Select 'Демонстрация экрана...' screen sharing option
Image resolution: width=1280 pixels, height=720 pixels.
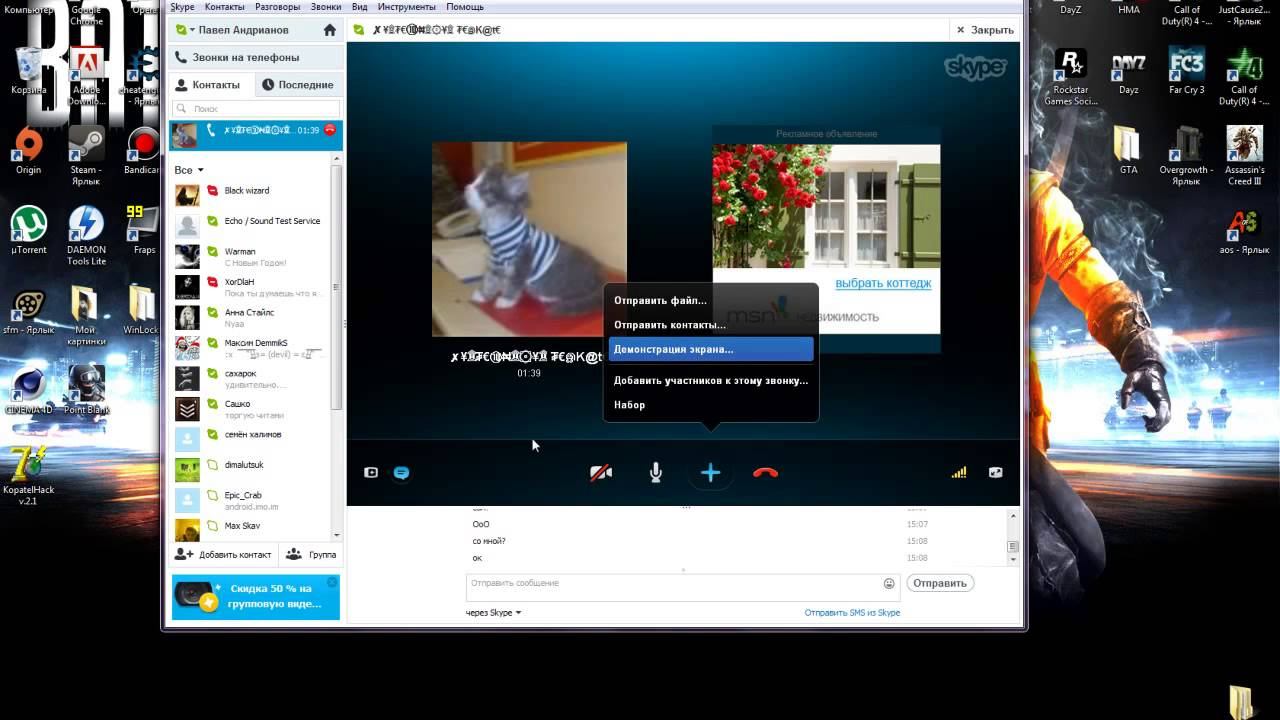(x=711, y=349)
